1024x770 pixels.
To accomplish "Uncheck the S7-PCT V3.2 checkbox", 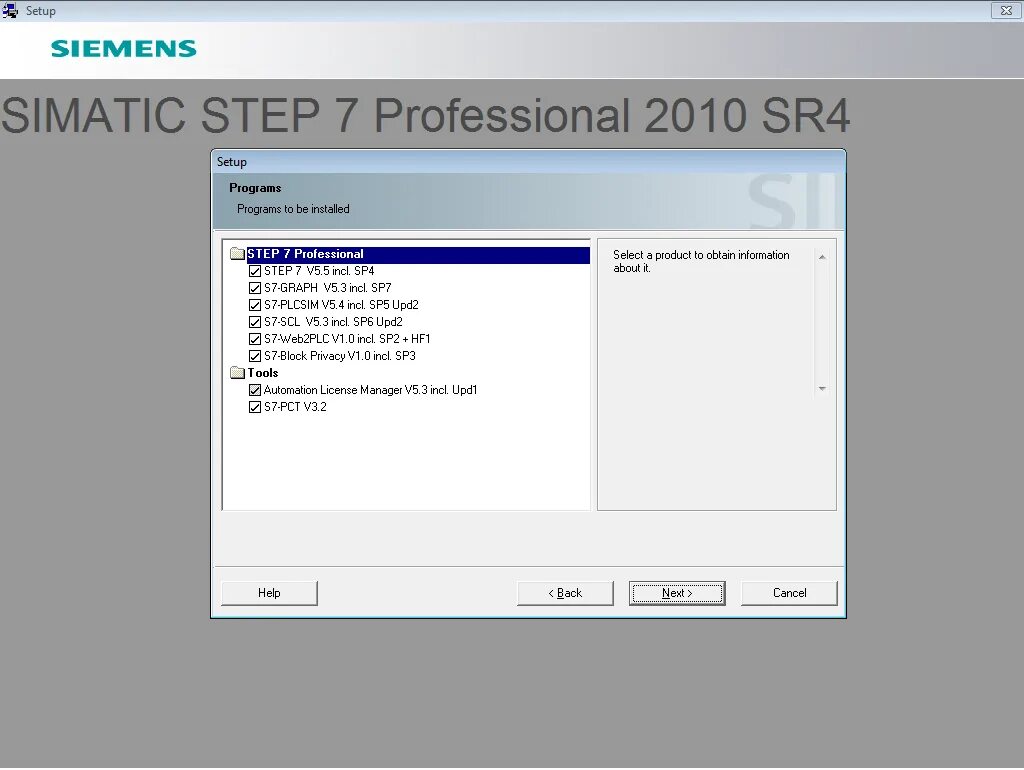I will (255, 407).
